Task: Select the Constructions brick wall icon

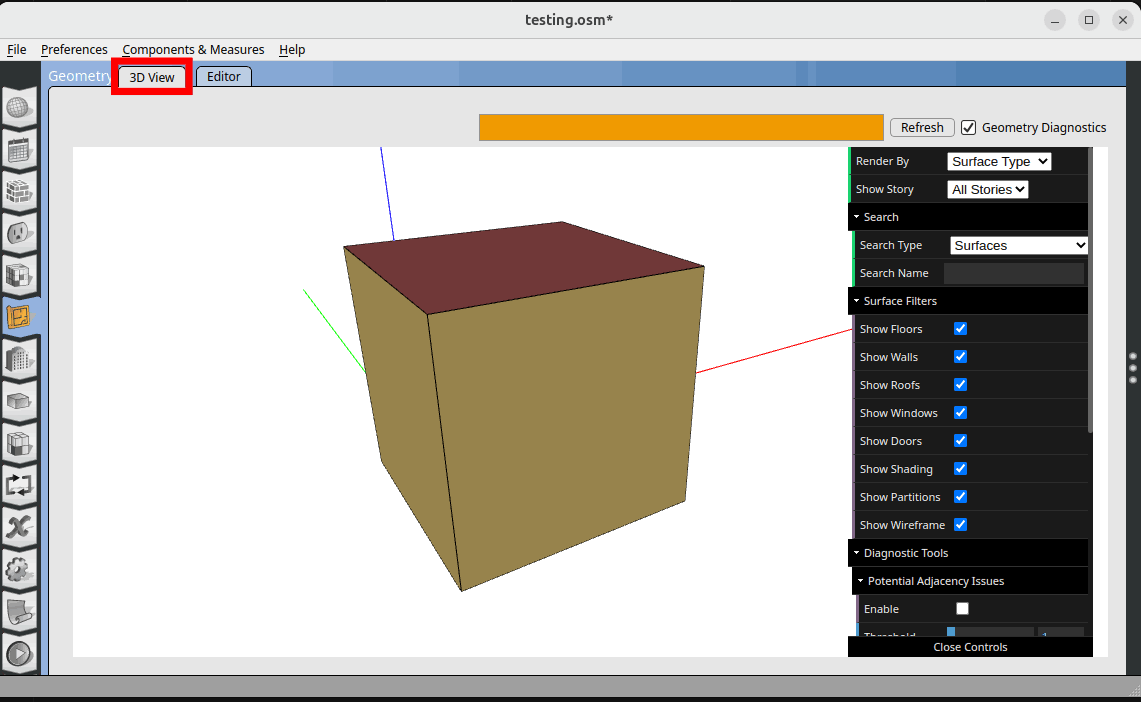Action: coord(20,192)
